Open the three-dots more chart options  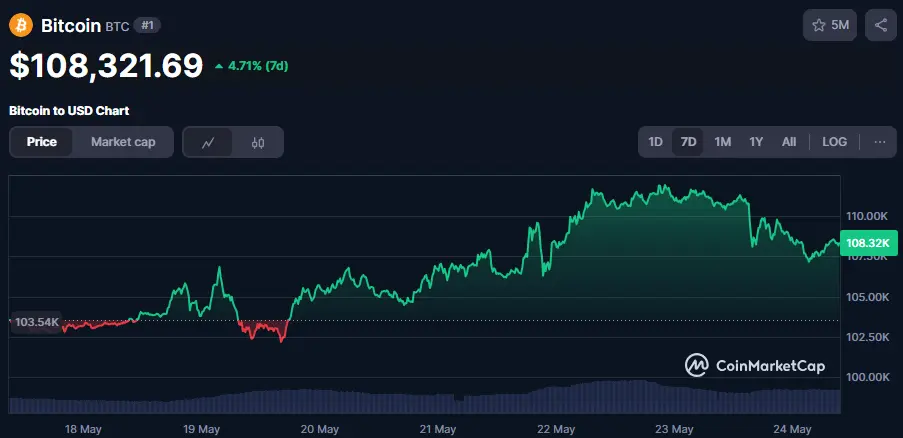point(879,142)
